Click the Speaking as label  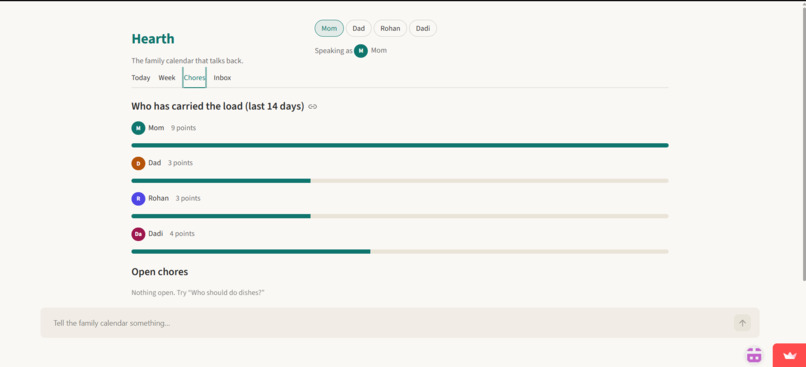(x=334, y=51)
